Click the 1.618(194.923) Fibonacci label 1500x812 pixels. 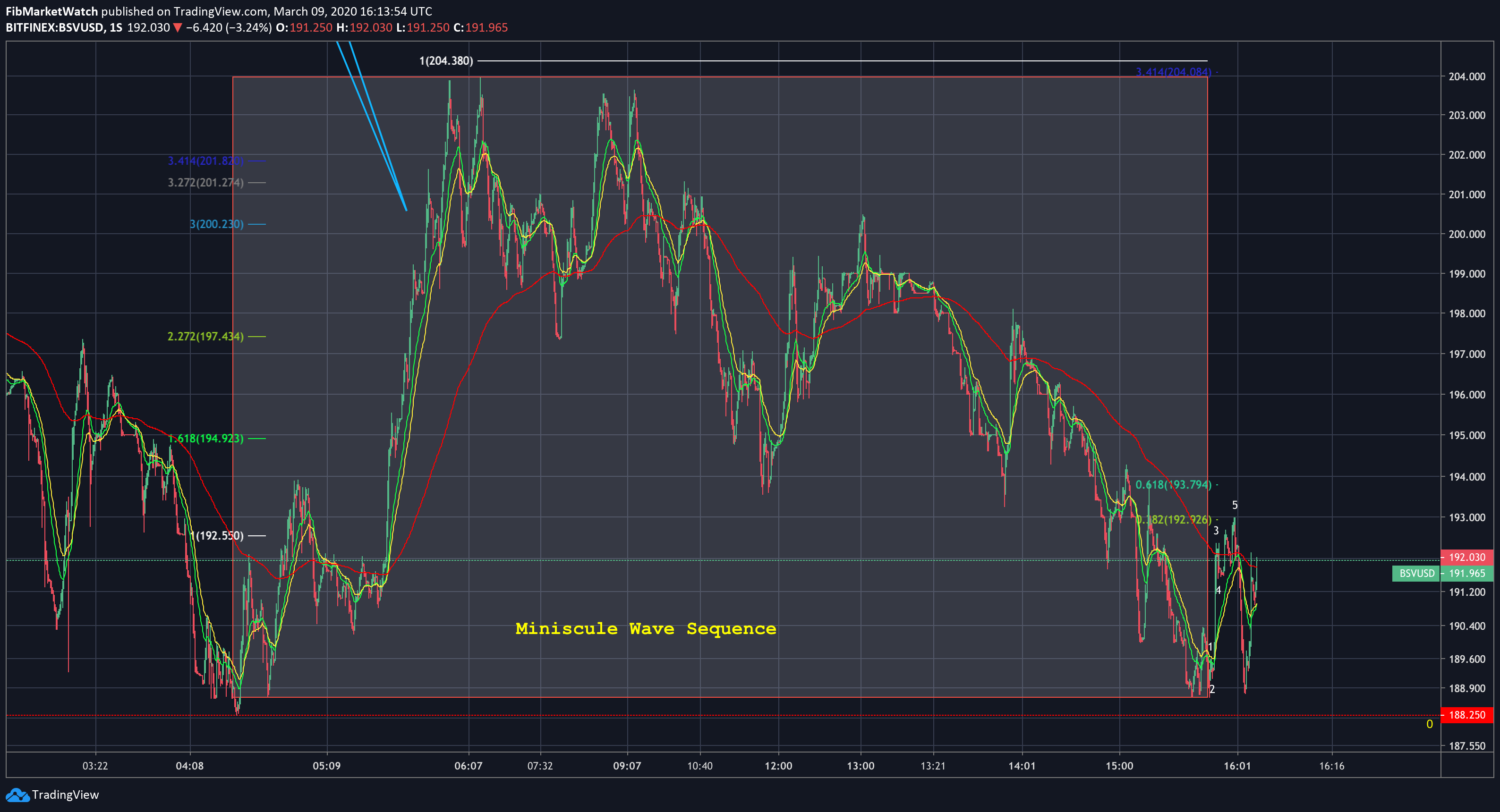coord(205,438)
